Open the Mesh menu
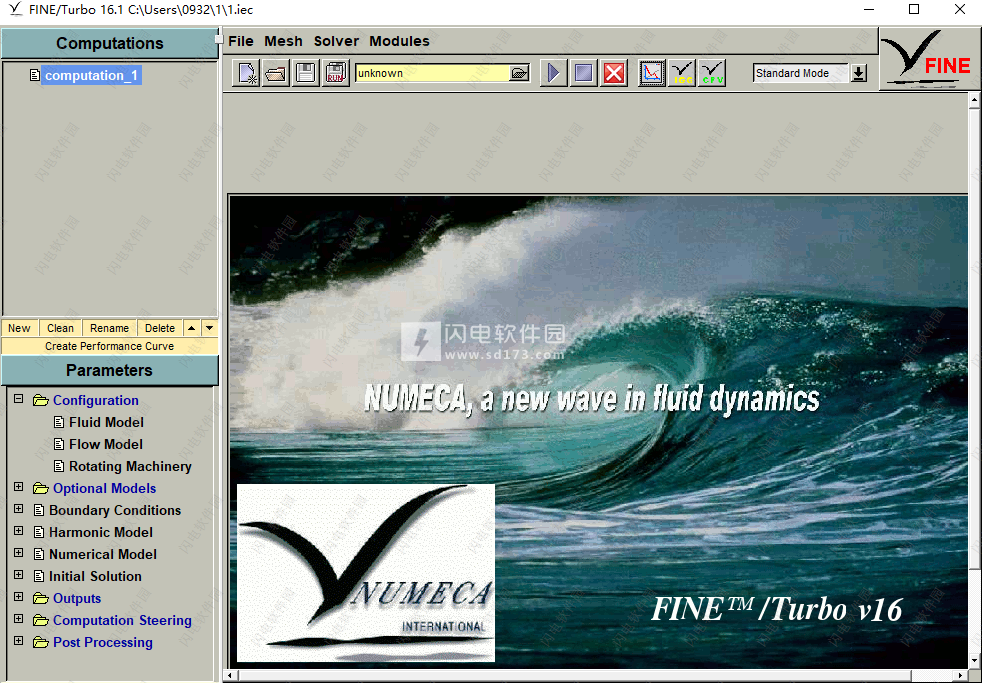Screen dimensions: 982x683 tap(283, 41)
